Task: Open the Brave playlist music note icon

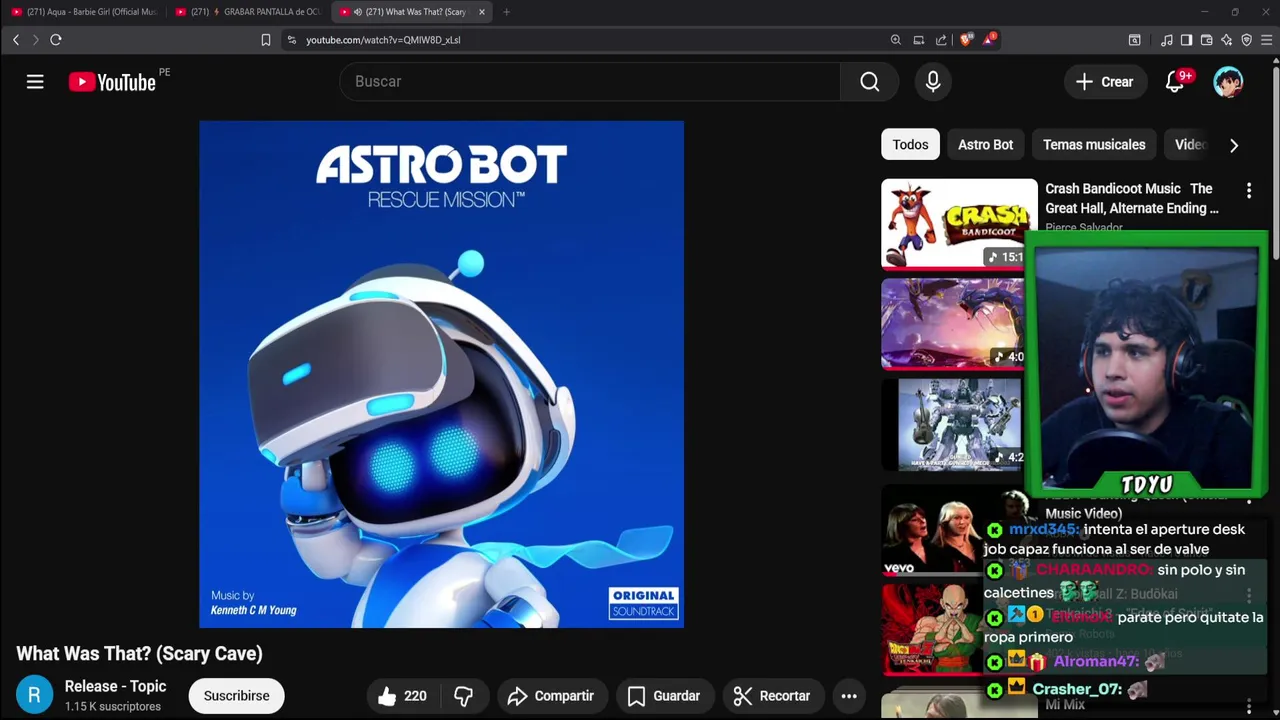Action: [x=1166, y=40]
